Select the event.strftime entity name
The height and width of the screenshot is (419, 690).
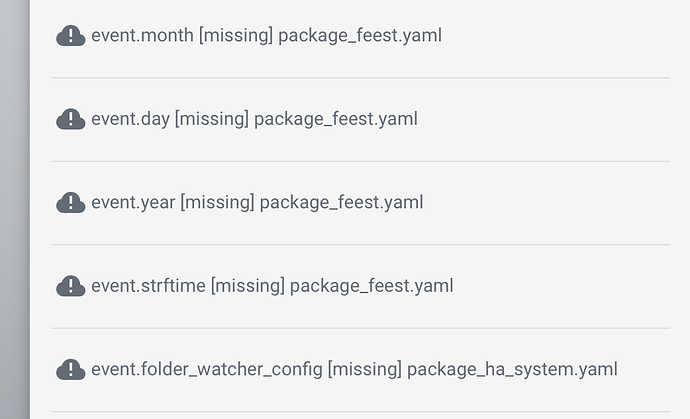[x=149, y=286]
